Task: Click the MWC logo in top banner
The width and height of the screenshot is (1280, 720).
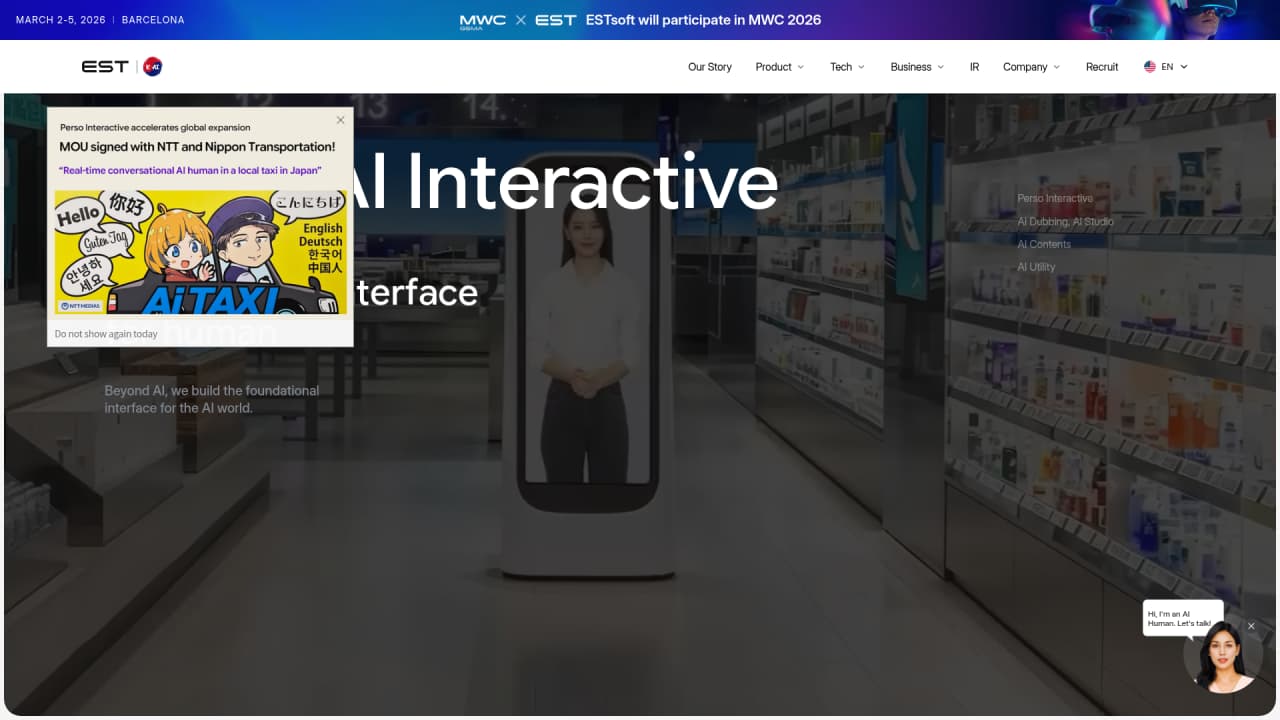Action: [x=483, y=20]
